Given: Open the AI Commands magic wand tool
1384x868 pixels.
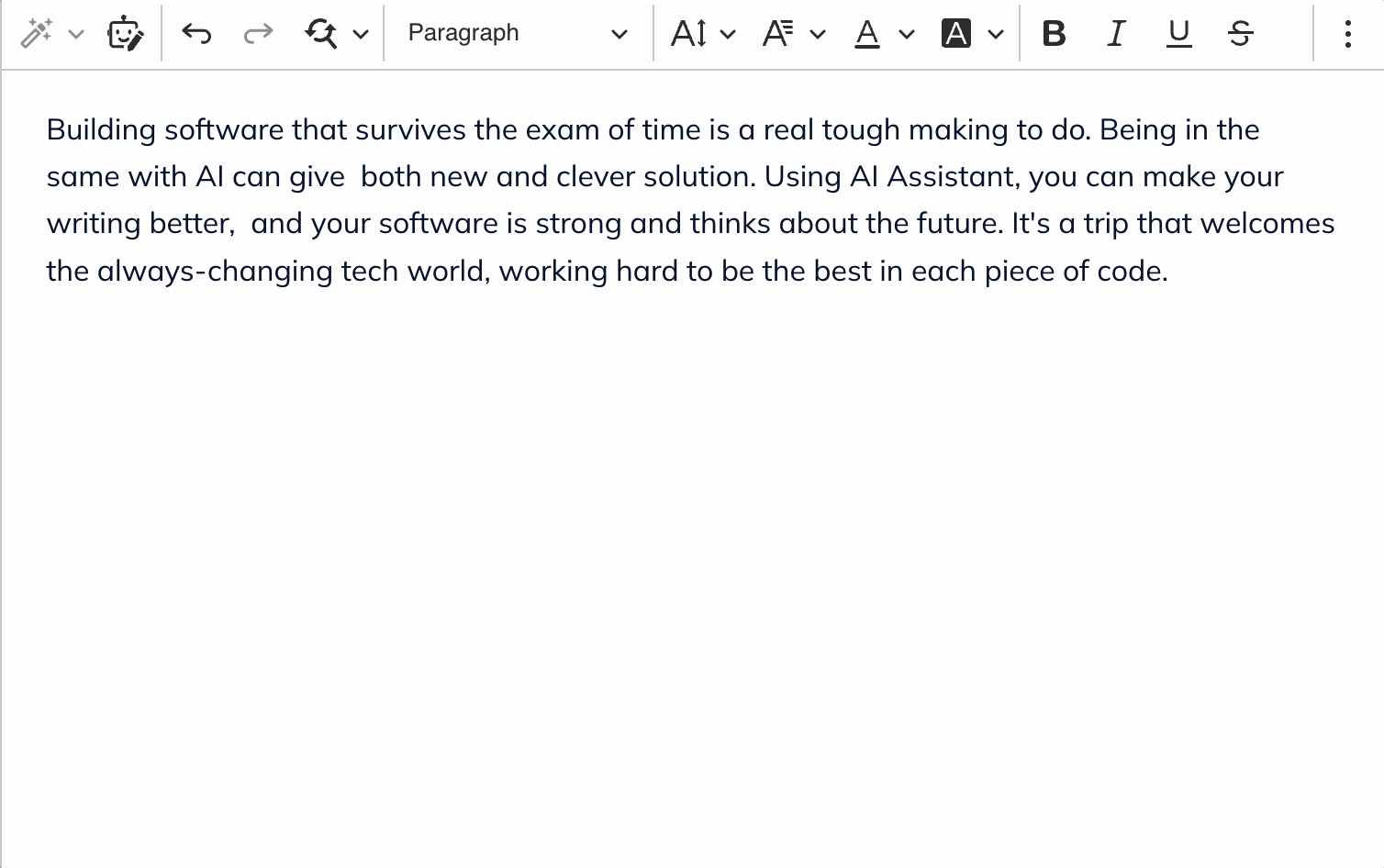Looking at the screenshot, I should (x=37, y=34).
